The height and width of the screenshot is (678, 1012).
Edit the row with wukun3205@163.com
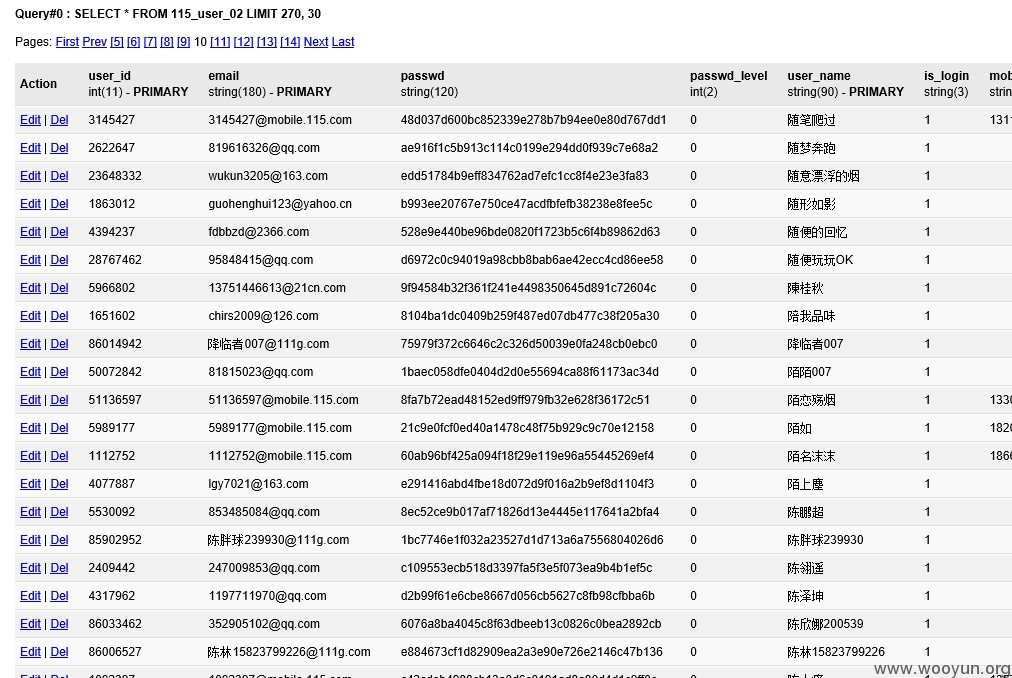point(30,176)
